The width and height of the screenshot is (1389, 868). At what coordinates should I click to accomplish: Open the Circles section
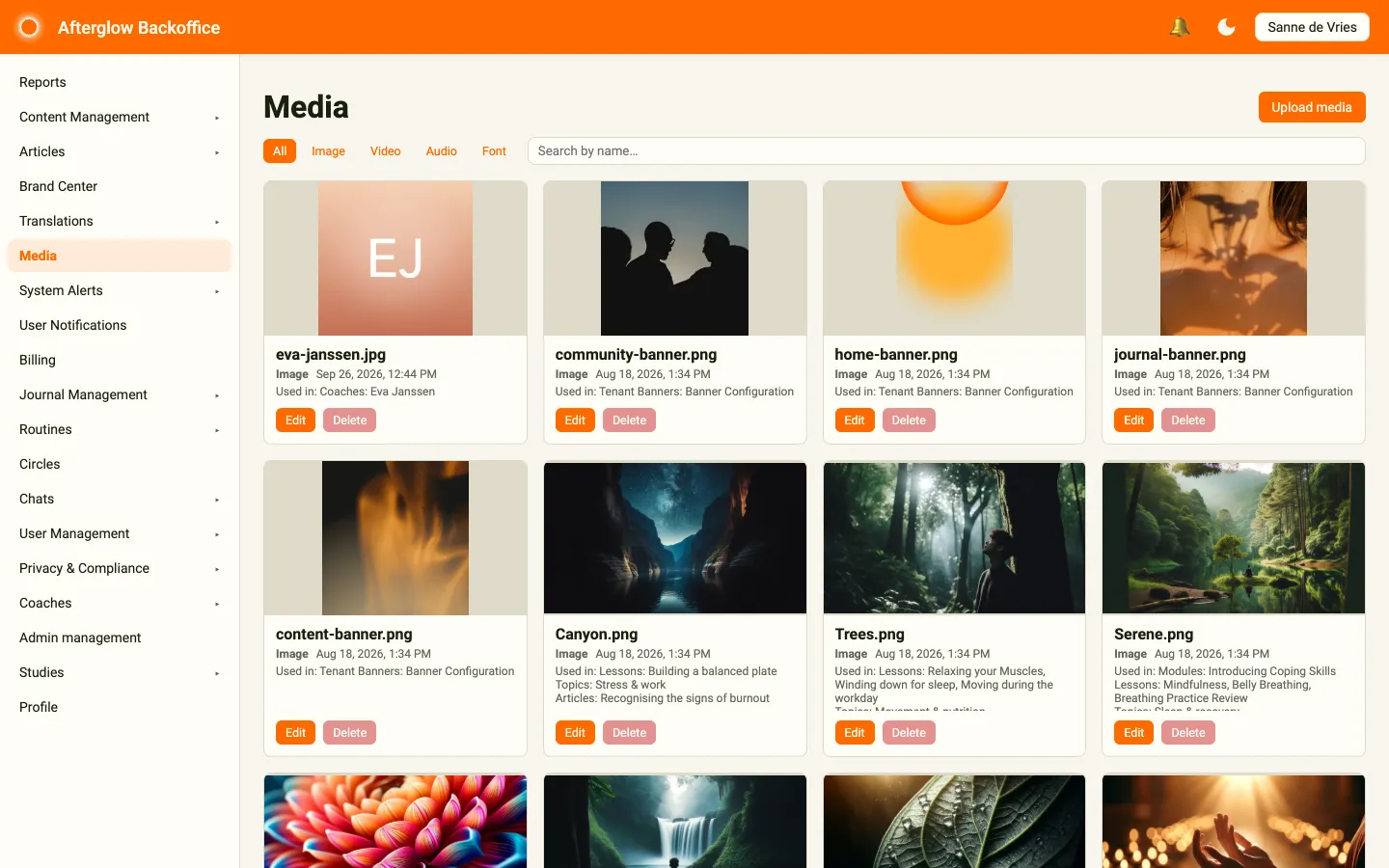click(x=120, y=464)
